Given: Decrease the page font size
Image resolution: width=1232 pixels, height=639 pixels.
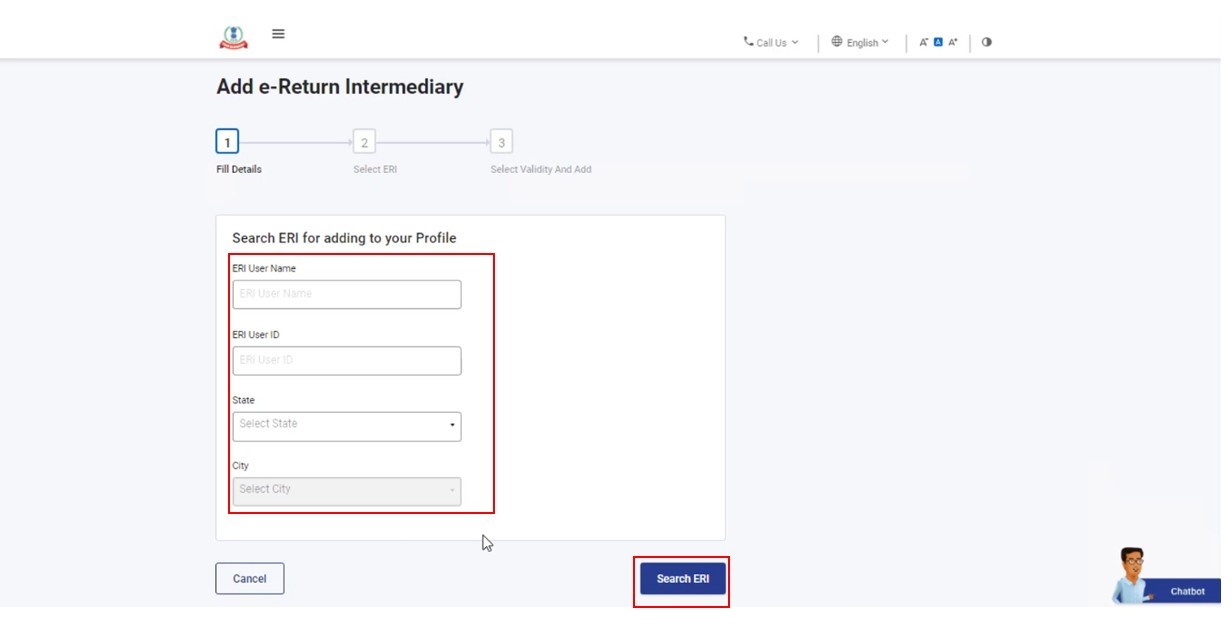Looking at the screenshot, I should (924, 42).
